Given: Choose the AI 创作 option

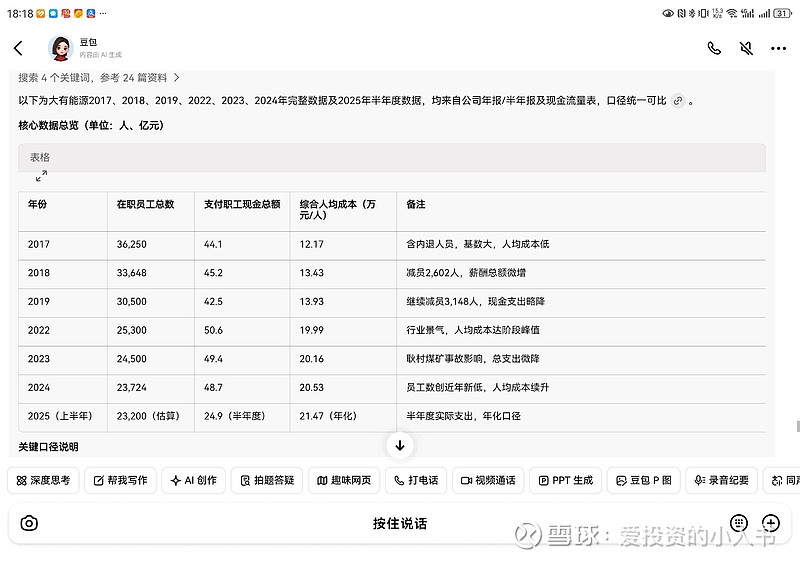Looking at the screenshot, I should click(194, 480).
